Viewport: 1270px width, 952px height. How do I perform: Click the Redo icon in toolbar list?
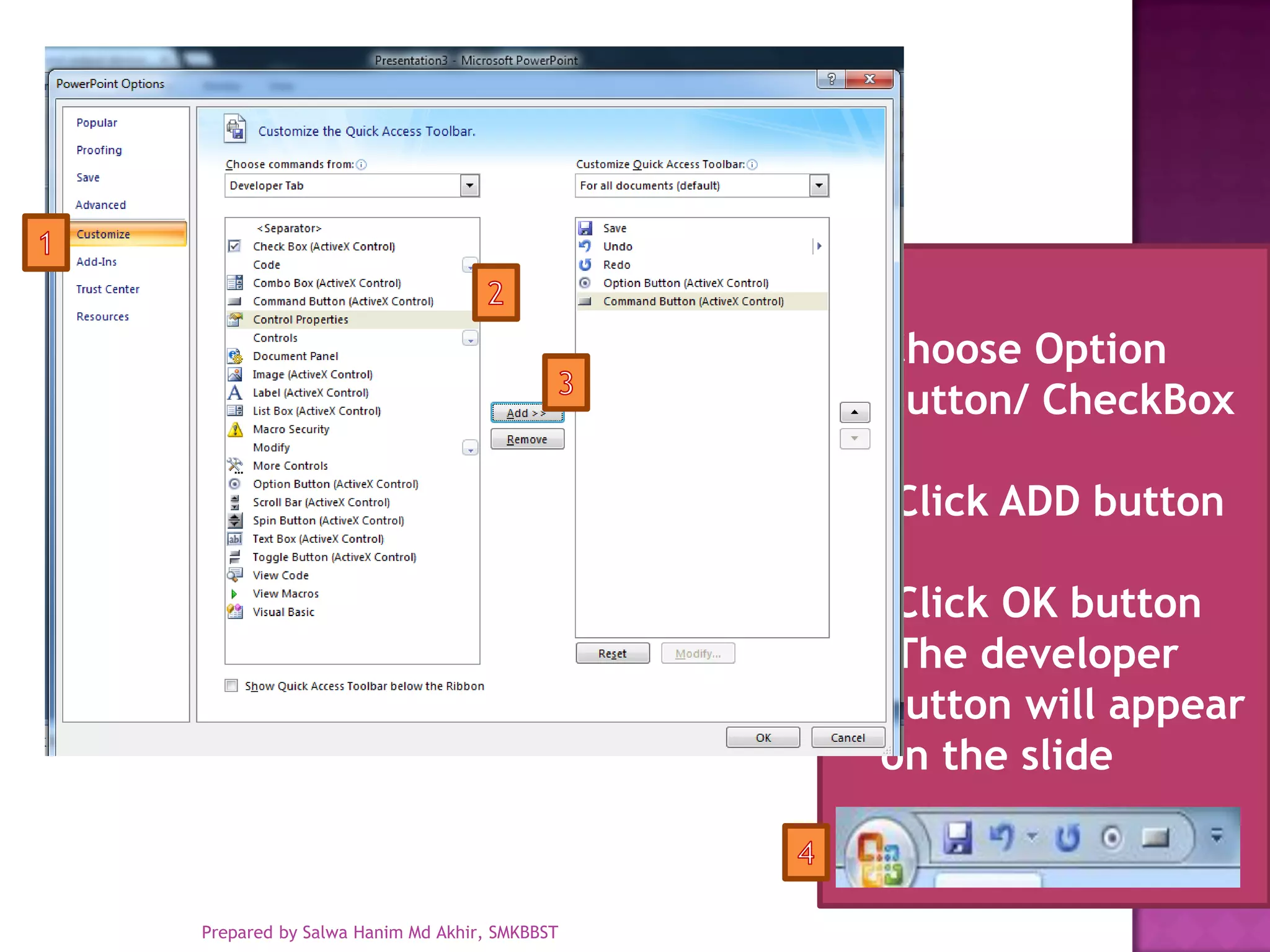tap(585, 265)
